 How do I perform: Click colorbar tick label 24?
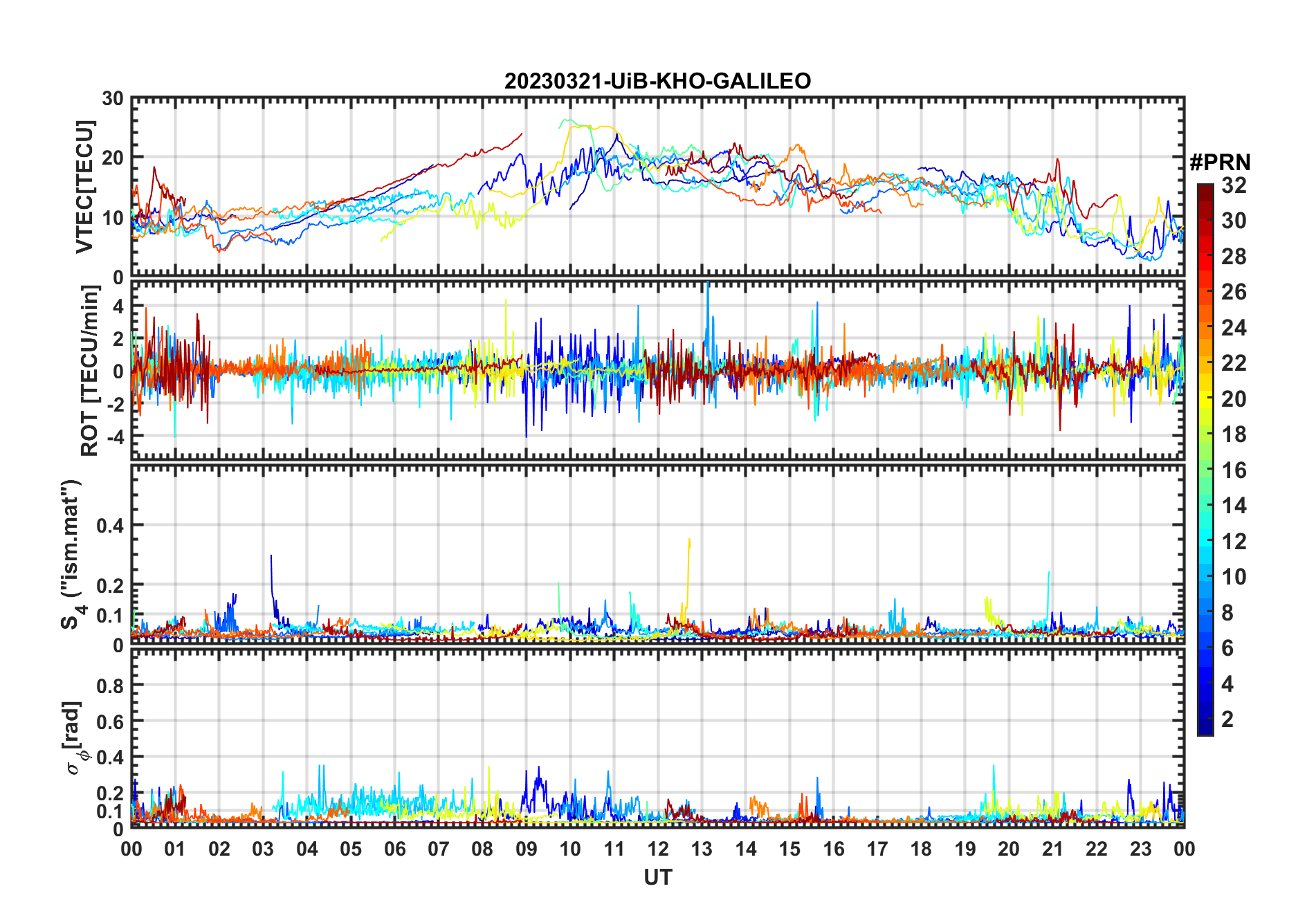tap(1234, 327)
